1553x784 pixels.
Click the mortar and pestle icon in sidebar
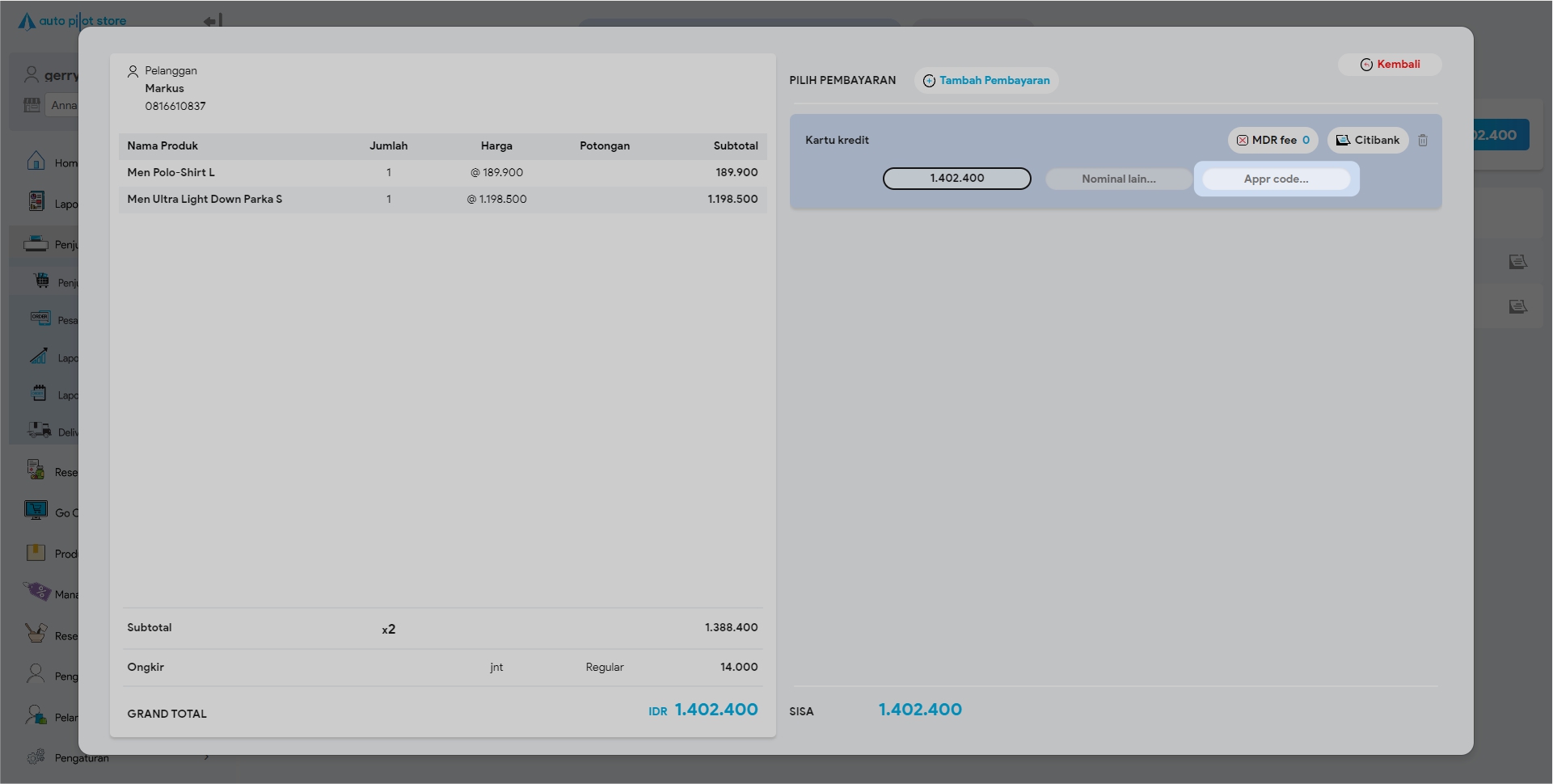click(x=36, y=634)
